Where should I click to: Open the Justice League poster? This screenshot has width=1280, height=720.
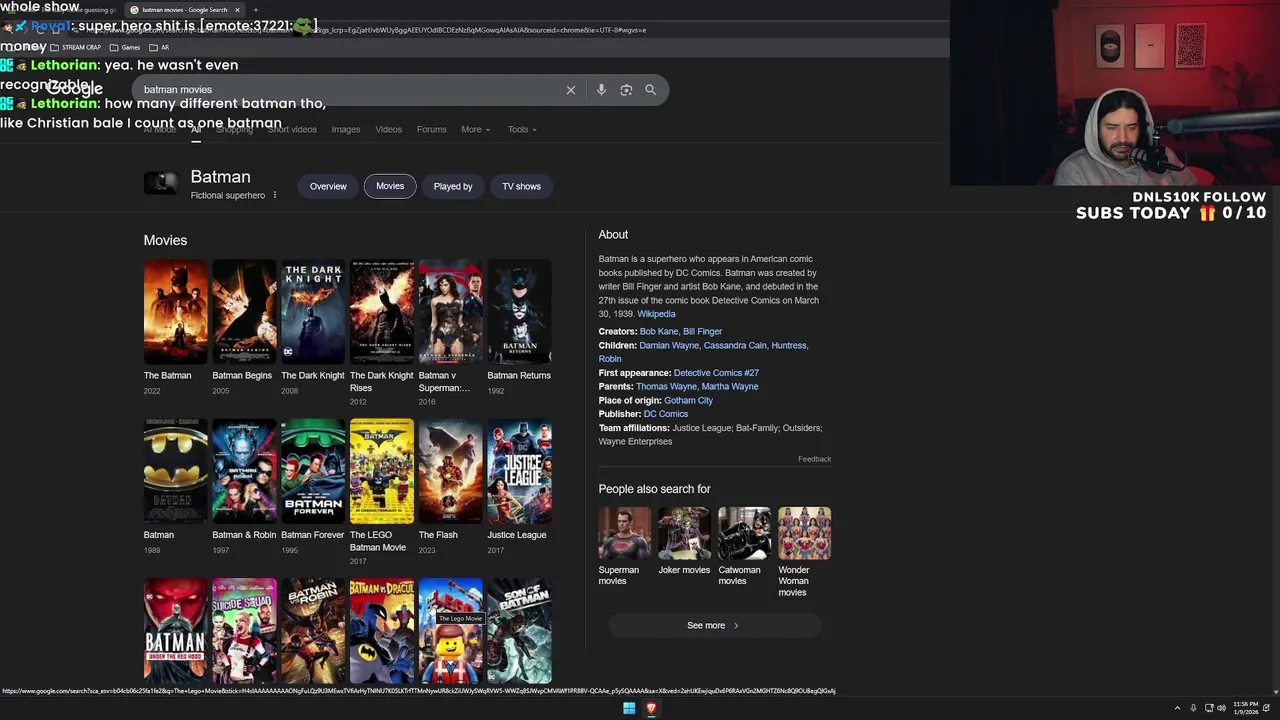click(x=519, y=471)
